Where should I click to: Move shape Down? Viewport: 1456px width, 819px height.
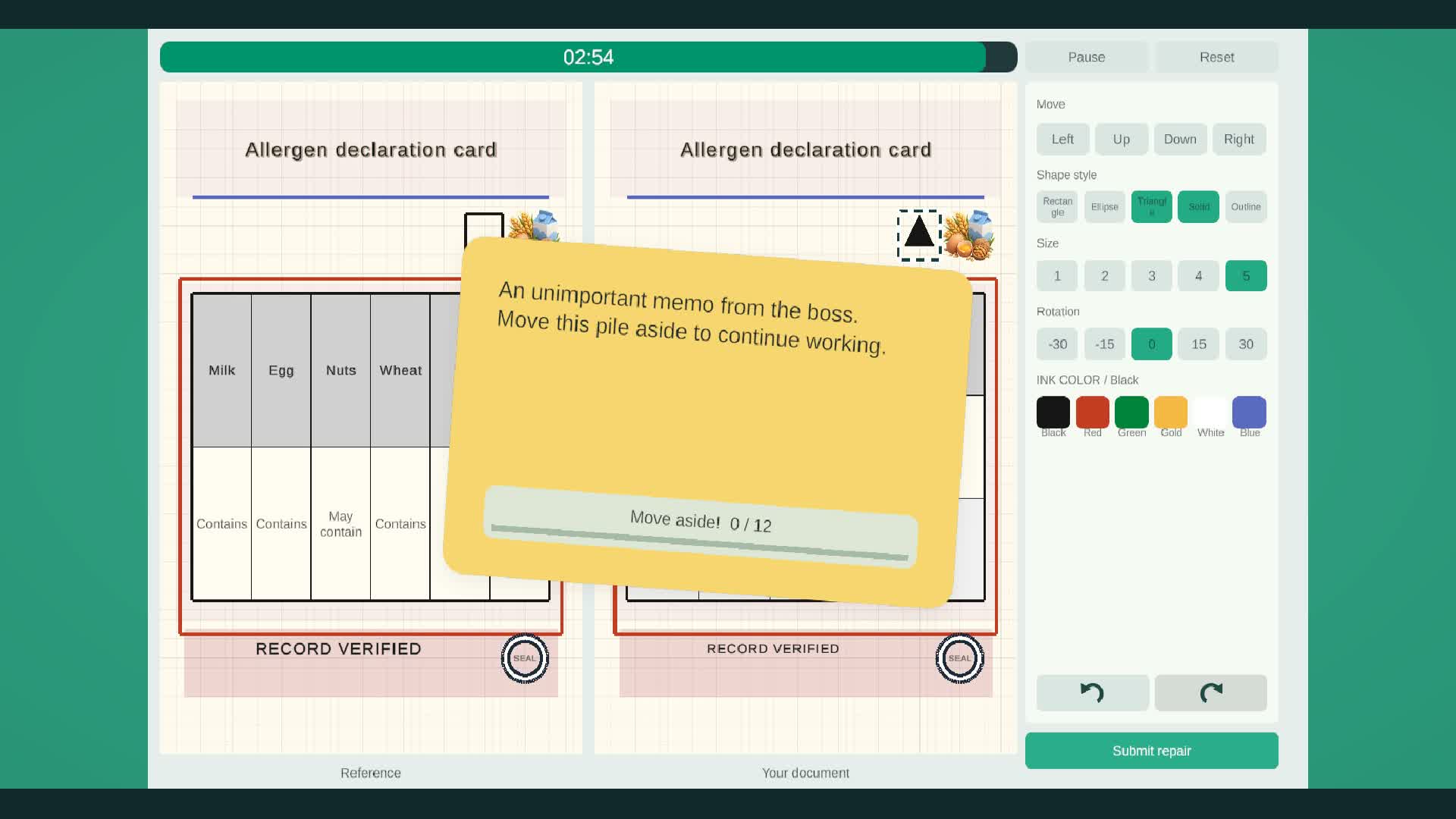(1180, 140)
